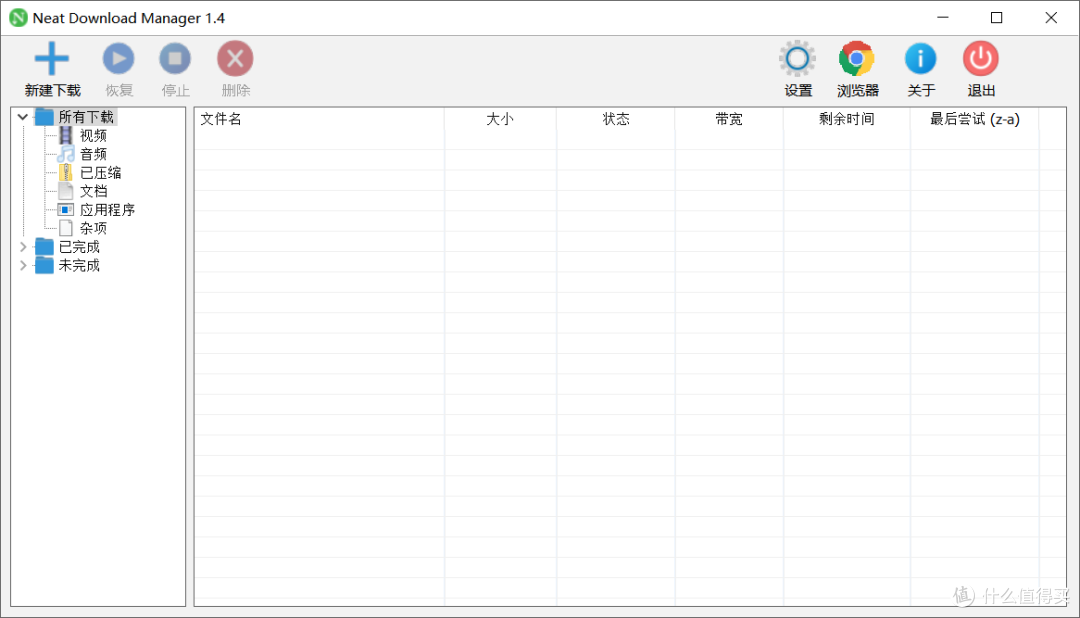The width and height of the screenshot is (1080, 618).
Task: Sort by File Name (文件名) column header
Action: (x=319, y=119)
